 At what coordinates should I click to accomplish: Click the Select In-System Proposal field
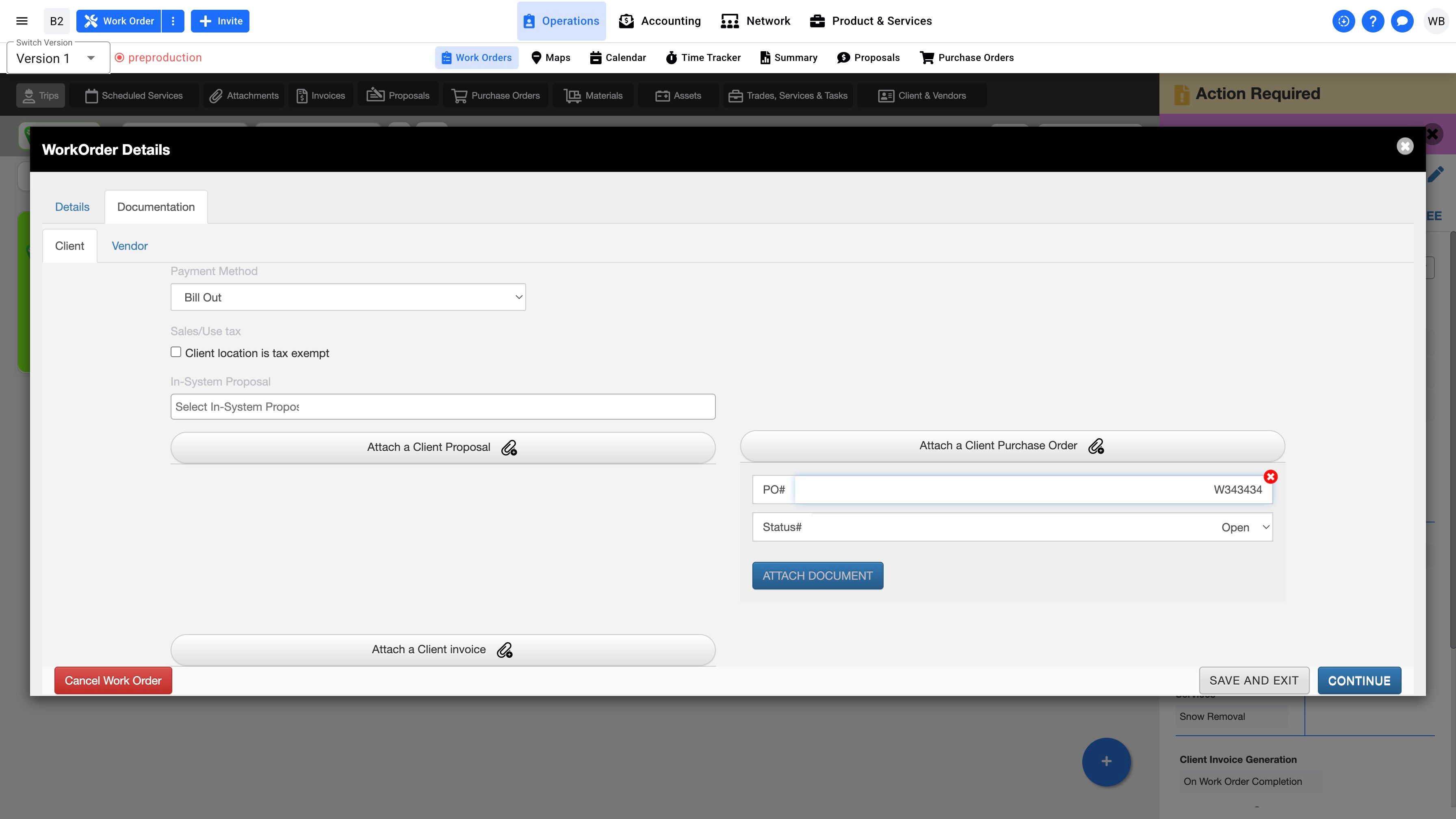tap(442, 407)
